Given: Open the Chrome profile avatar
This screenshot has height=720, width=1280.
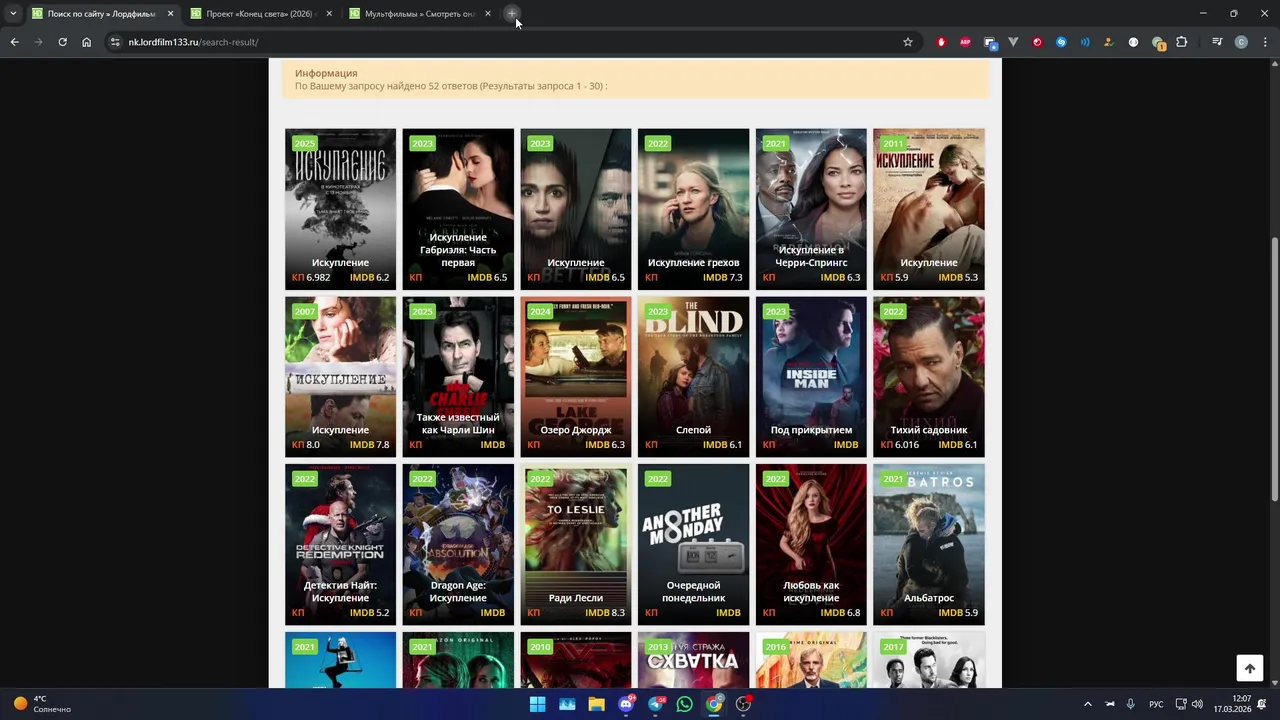Looking at the screenshot, I should click(1241, 42).
